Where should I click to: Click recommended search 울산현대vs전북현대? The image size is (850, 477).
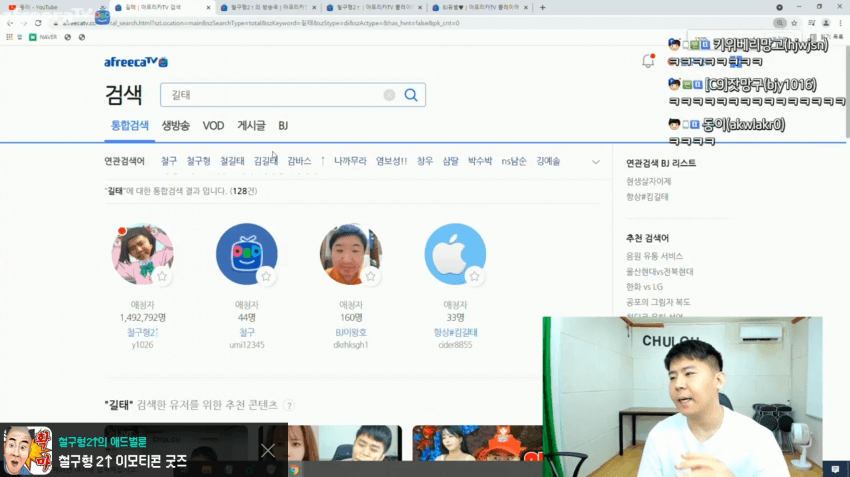pyautogui.click(x=660, y=271)
